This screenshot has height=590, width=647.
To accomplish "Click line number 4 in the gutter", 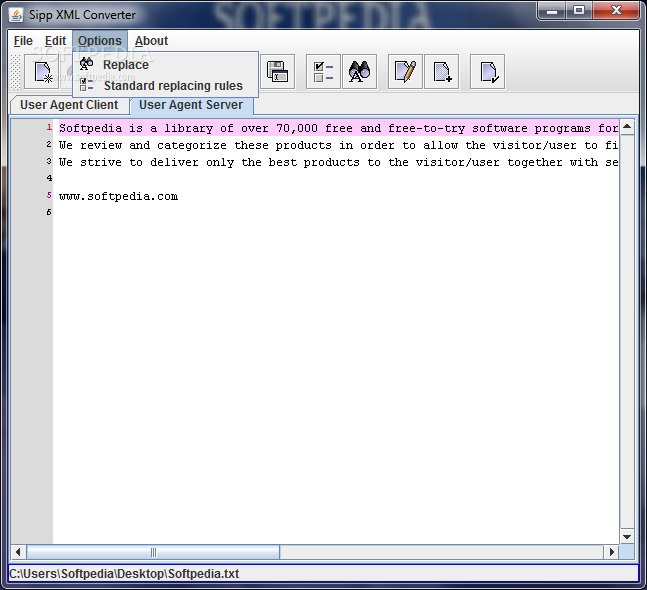I will [x=49, y=178].
